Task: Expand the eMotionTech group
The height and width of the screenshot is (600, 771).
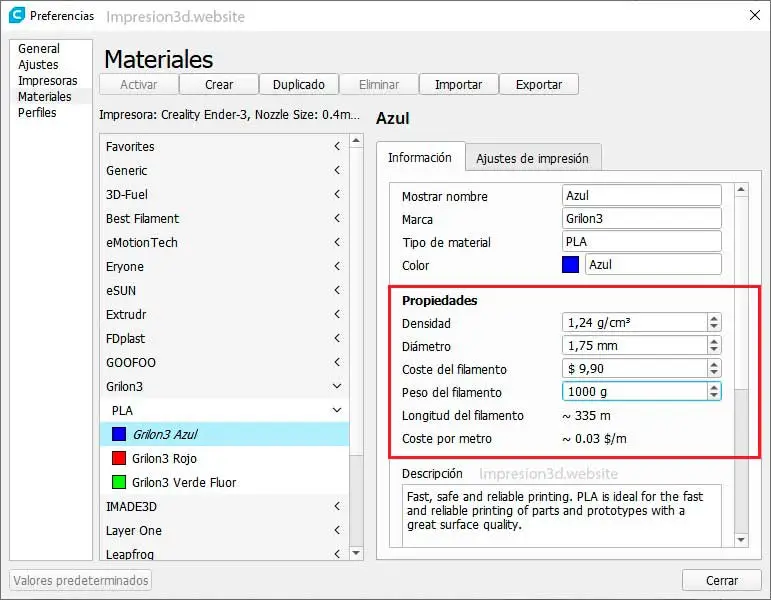Action: (x=337, y=242)
